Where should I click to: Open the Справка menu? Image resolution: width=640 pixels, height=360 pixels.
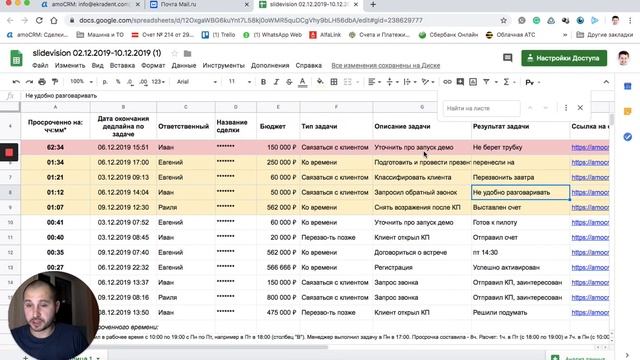click(x=309, y=65)
